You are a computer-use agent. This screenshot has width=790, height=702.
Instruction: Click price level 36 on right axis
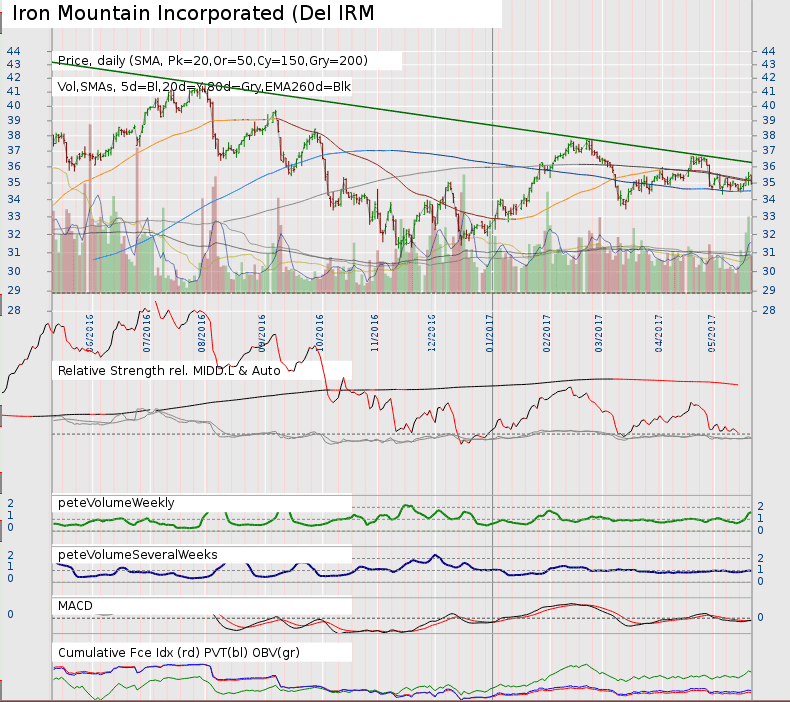(x=768, y=166)
